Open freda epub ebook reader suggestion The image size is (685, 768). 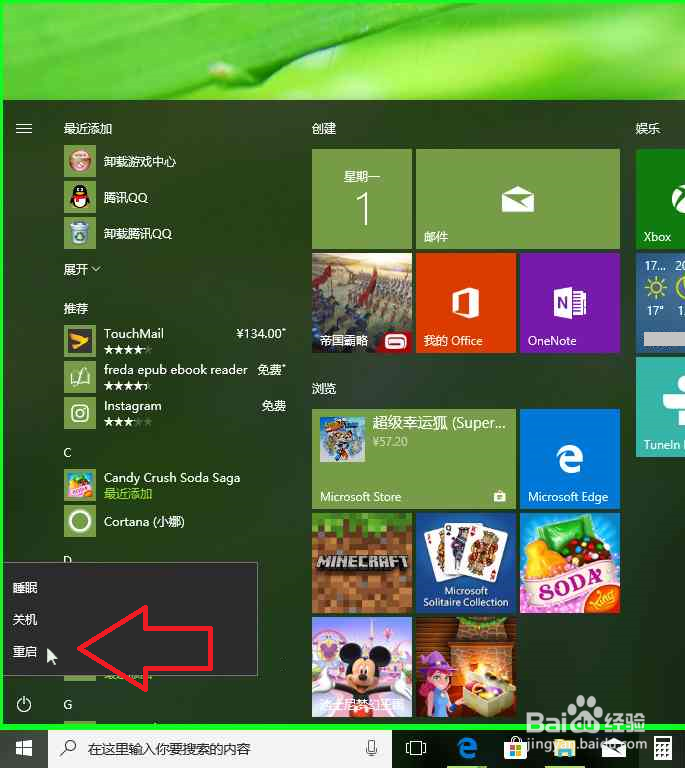175,377
